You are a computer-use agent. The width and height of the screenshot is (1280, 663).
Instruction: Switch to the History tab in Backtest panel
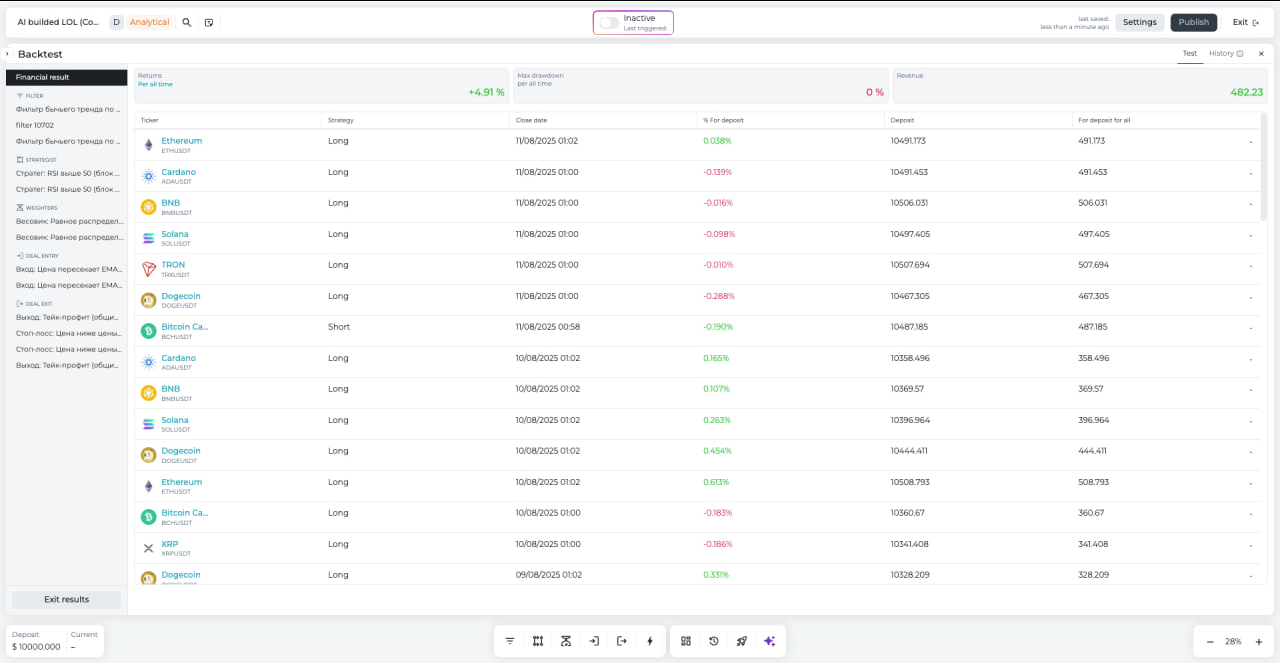tap(1222, 53)
